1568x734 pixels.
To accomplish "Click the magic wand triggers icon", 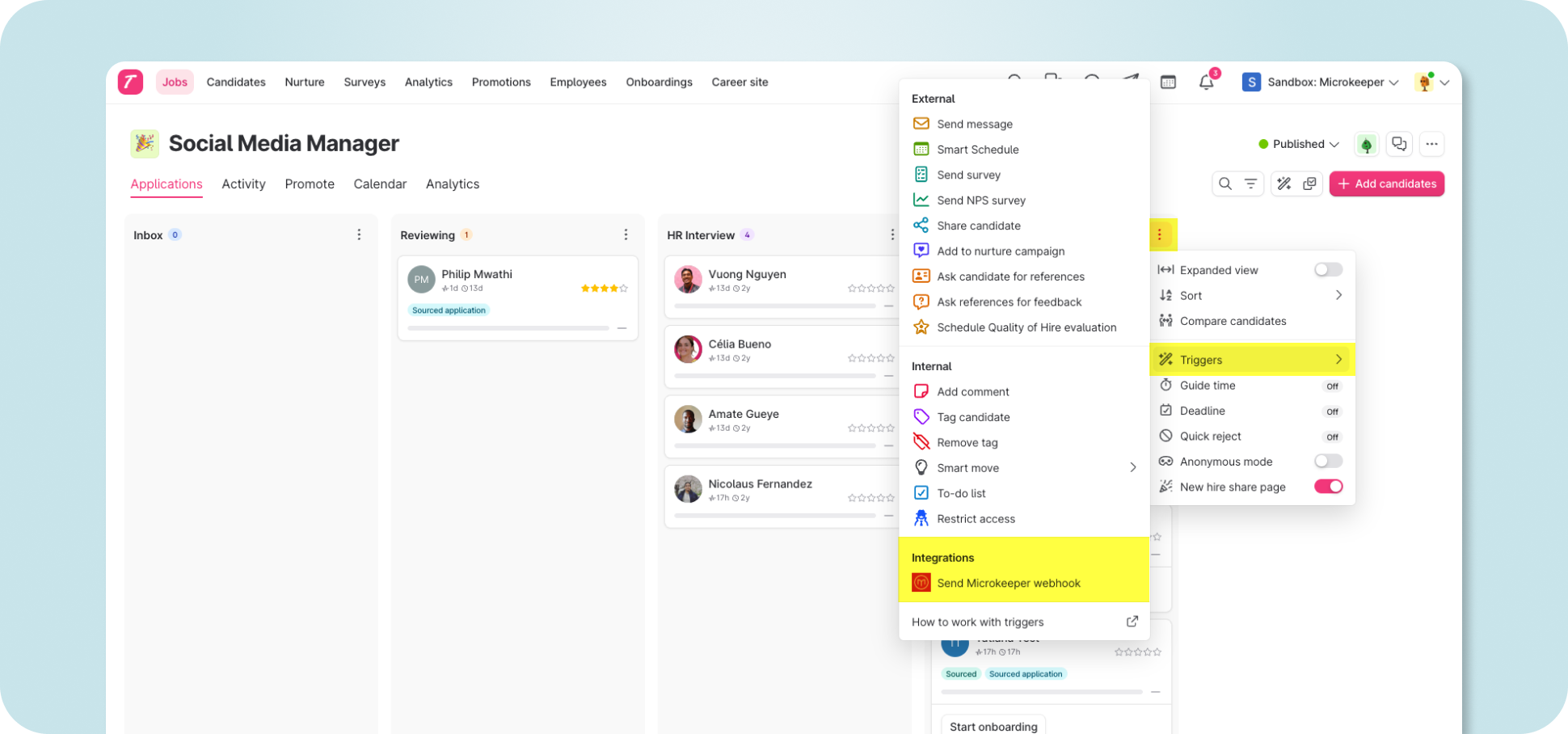I will pyautogui.click(x=1283, y=183).
